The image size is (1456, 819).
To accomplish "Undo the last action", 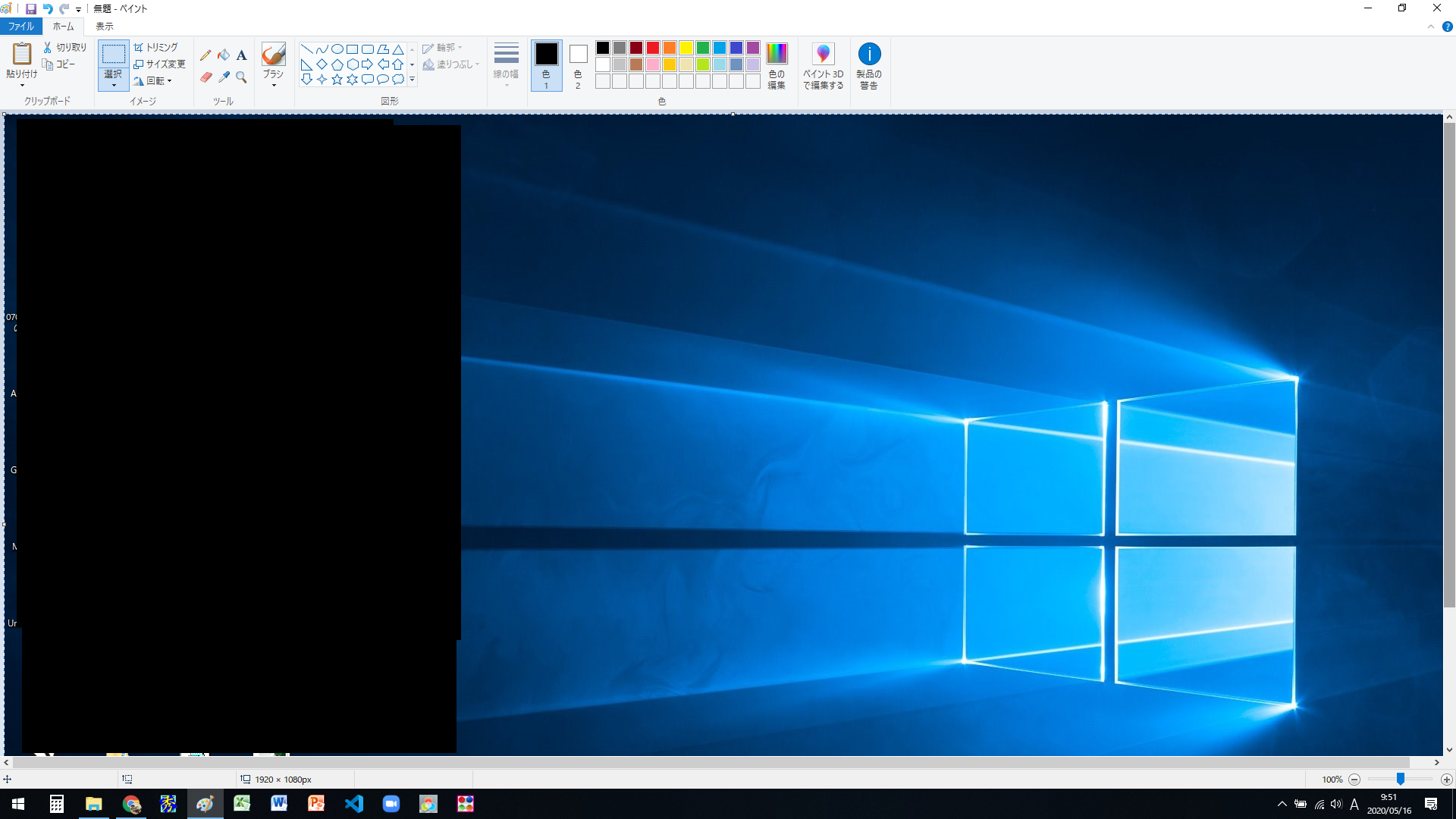I will point(48,9).
